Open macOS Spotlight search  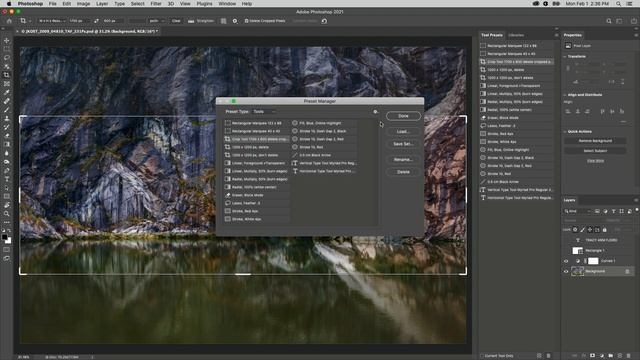[x=619, y=4]
